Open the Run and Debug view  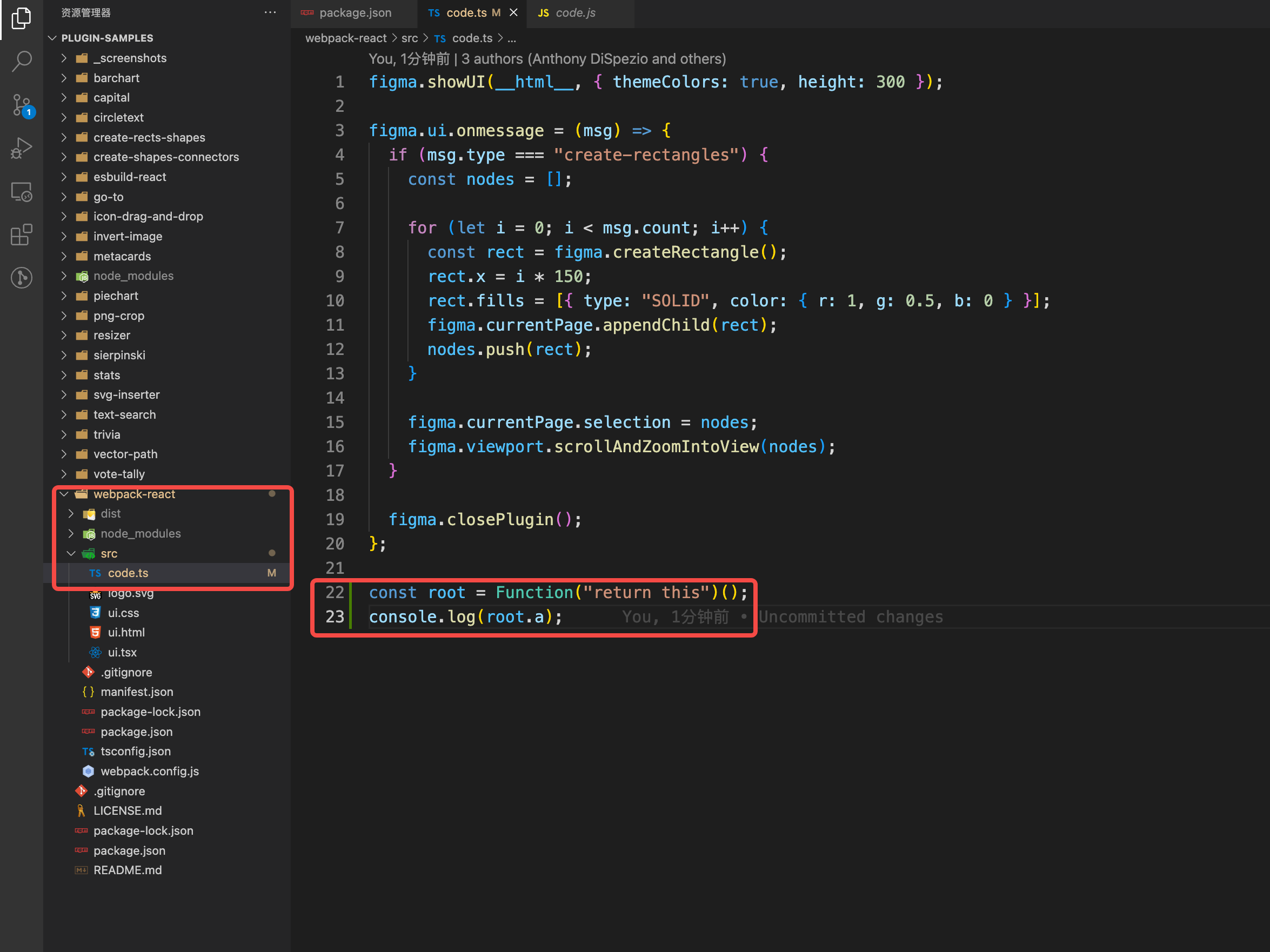click(x=21, y=148)
